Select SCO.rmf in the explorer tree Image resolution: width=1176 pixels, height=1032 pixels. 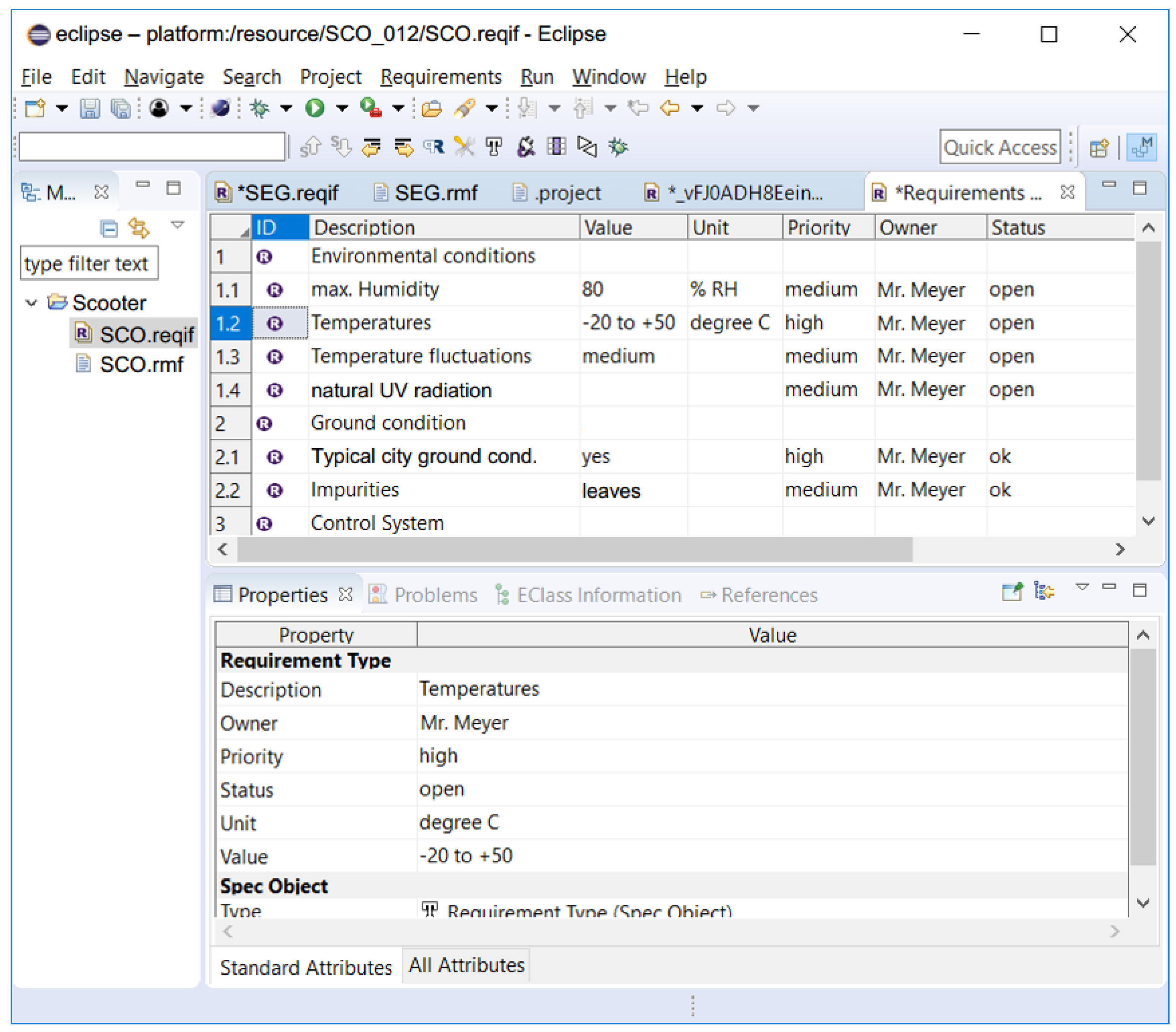pos(129,364)
